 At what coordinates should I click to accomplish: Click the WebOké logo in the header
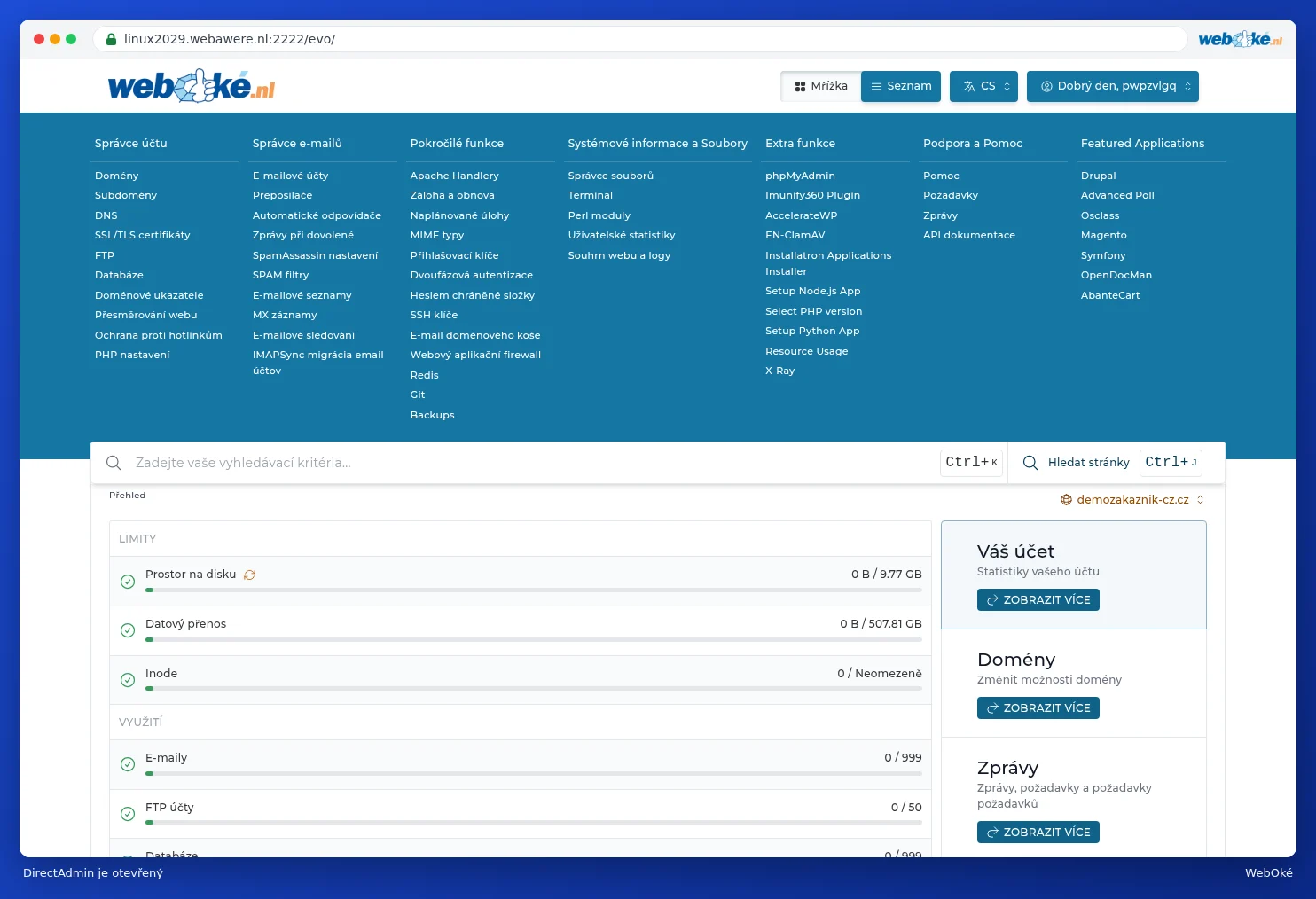192,86
